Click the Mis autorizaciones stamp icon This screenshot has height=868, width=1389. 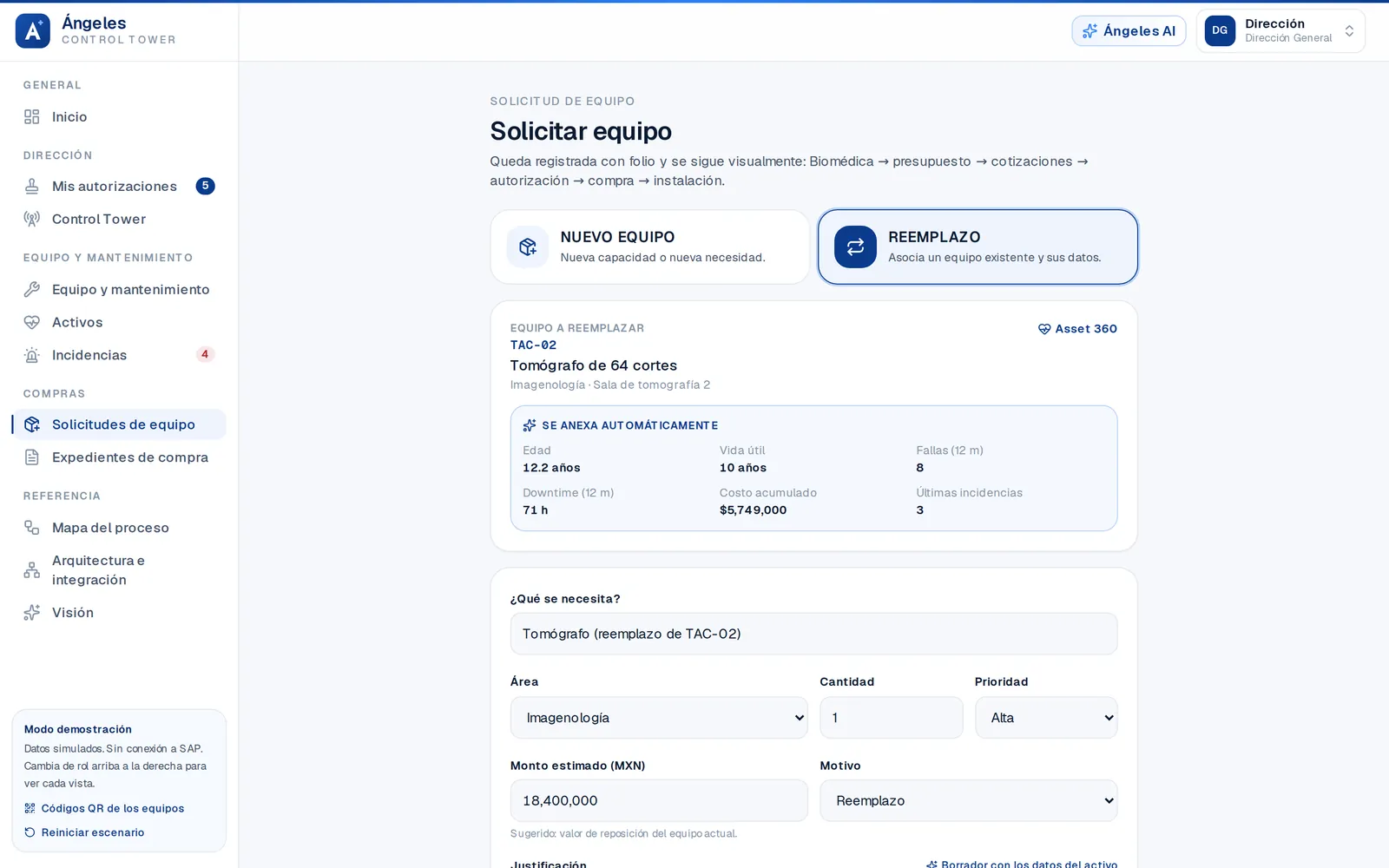32,187
